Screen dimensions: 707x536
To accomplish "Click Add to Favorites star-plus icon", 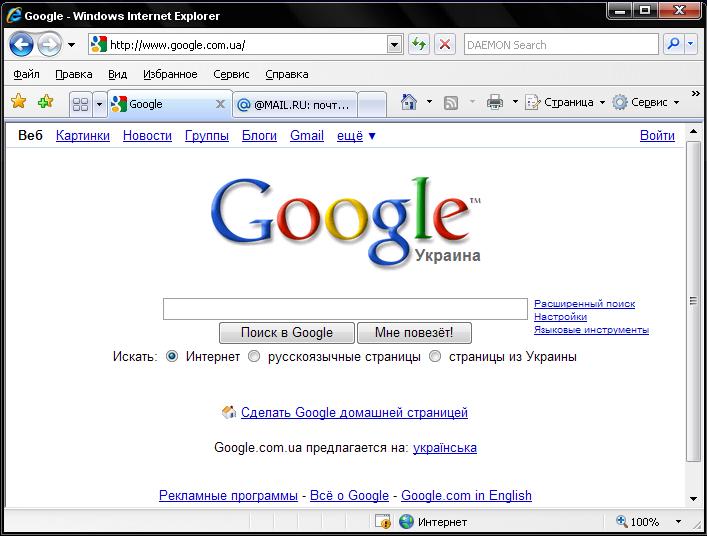I will point(46,101).
